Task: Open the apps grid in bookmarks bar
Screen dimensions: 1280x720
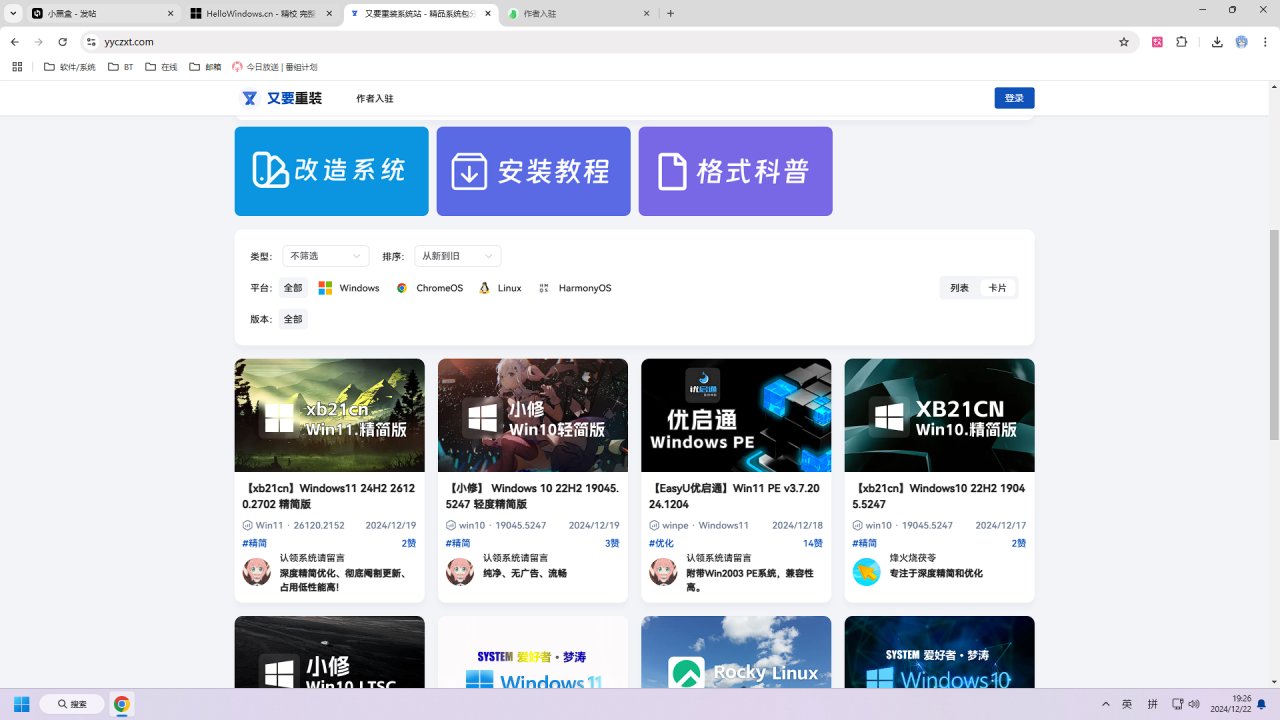Action: 17,67
